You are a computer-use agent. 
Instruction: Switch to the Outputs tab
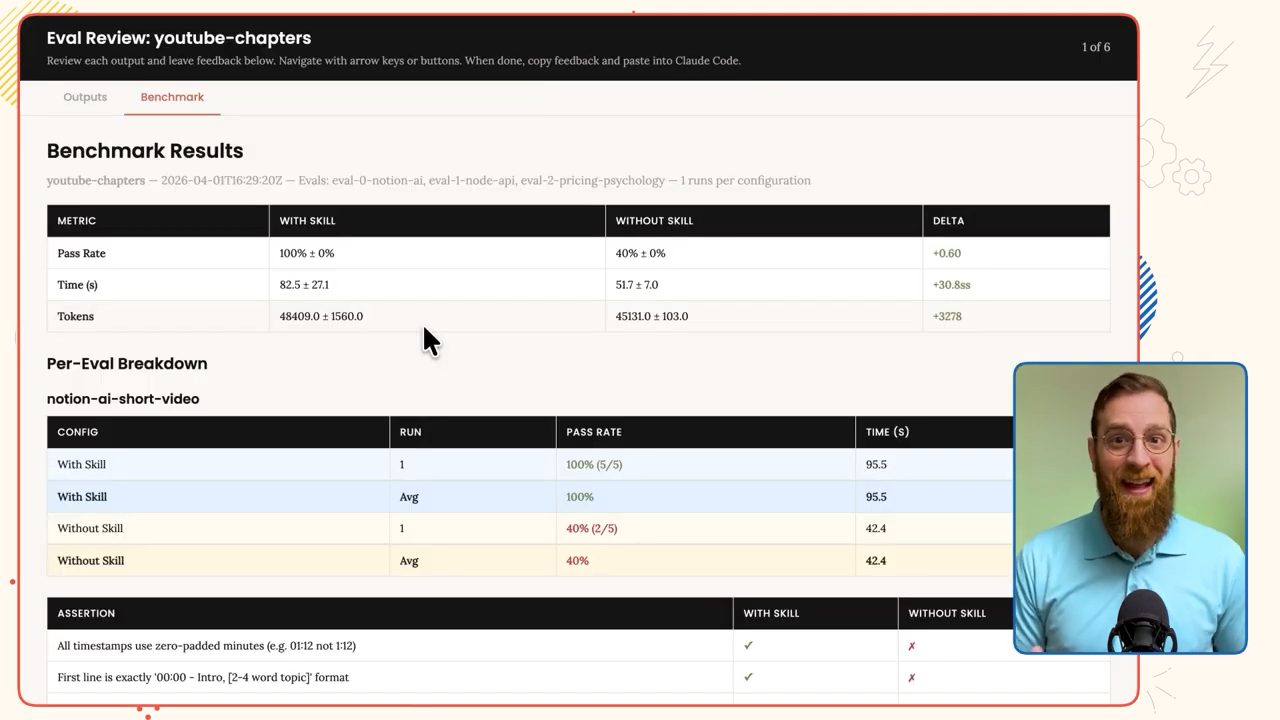(x=85, y=97)
